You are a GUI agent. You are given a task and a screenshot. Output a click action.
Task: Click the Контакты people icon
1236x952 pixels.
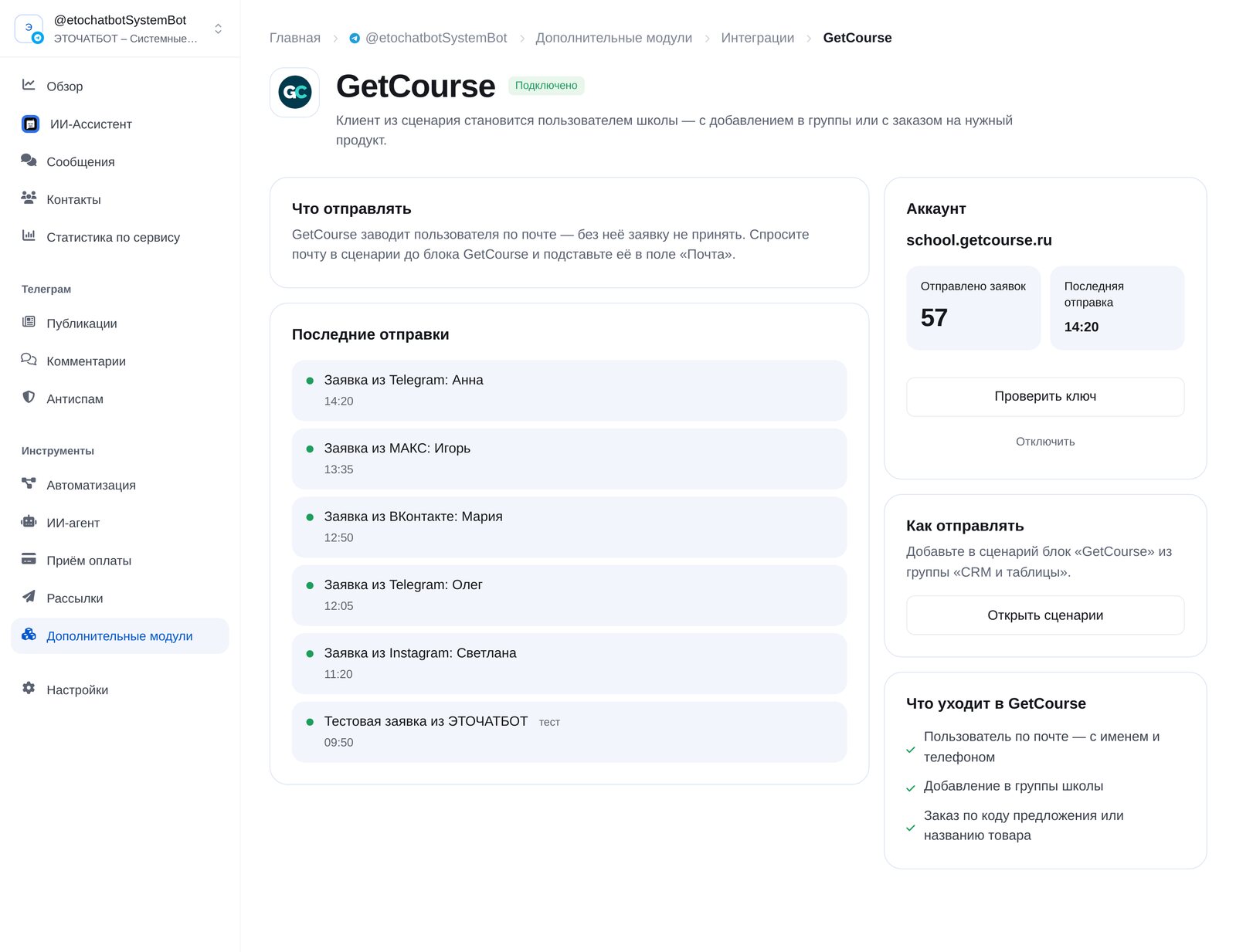[29, 198]
